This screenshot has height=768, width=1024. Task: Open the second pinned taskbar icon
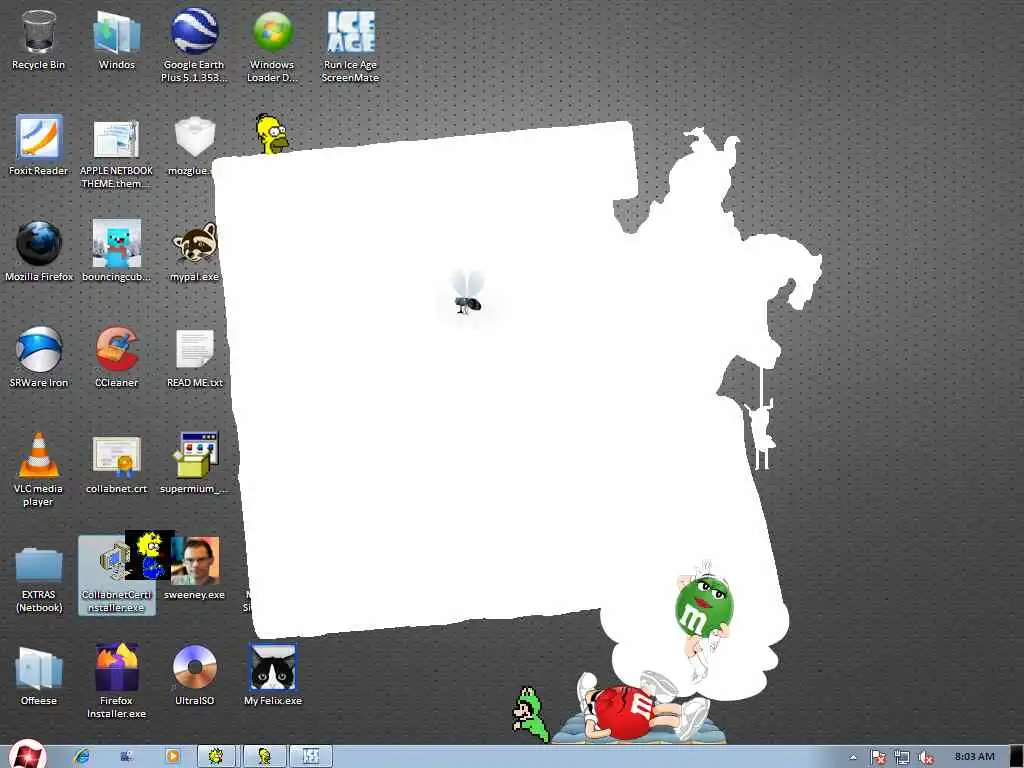tap(127, 756)
